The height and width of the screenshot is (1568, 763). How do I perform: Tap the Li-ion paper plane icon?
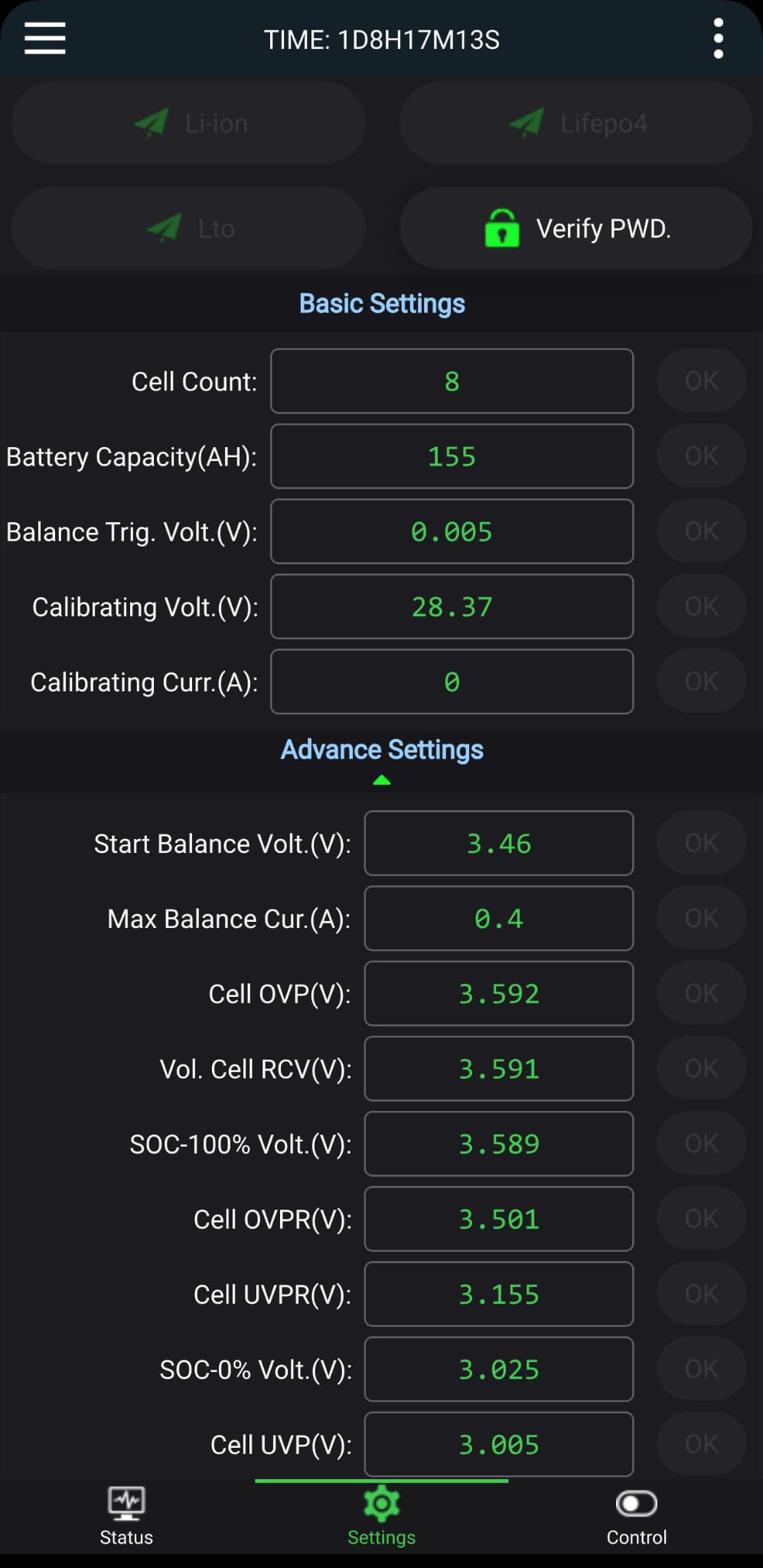point(151,122)
